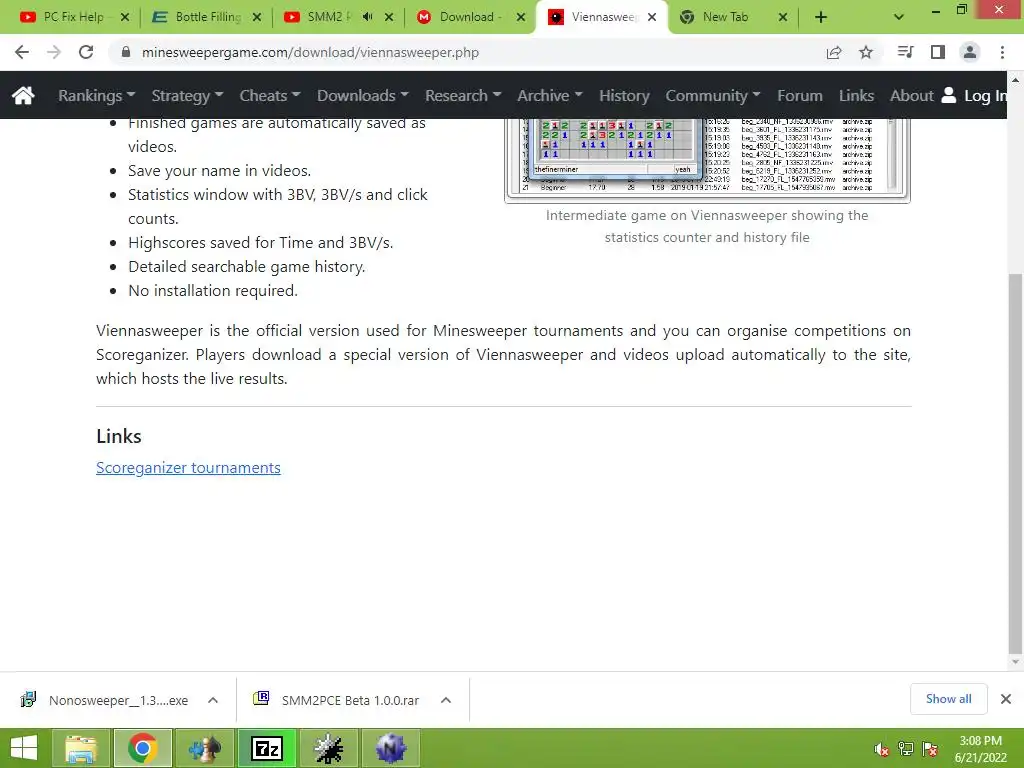
Task: View site info lock icon
Action: (x=126, y=52)
